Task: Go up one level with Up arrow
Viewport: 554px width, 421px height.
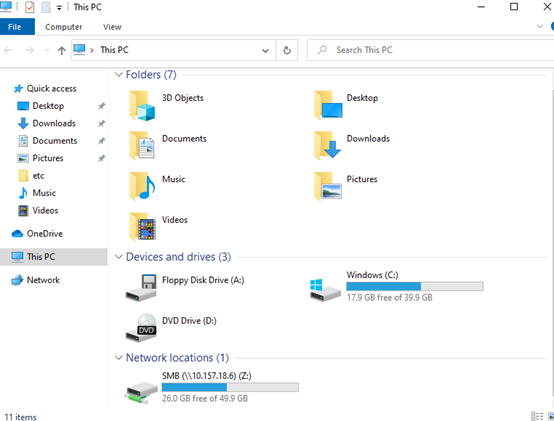Action: click(x=61, y=51)
